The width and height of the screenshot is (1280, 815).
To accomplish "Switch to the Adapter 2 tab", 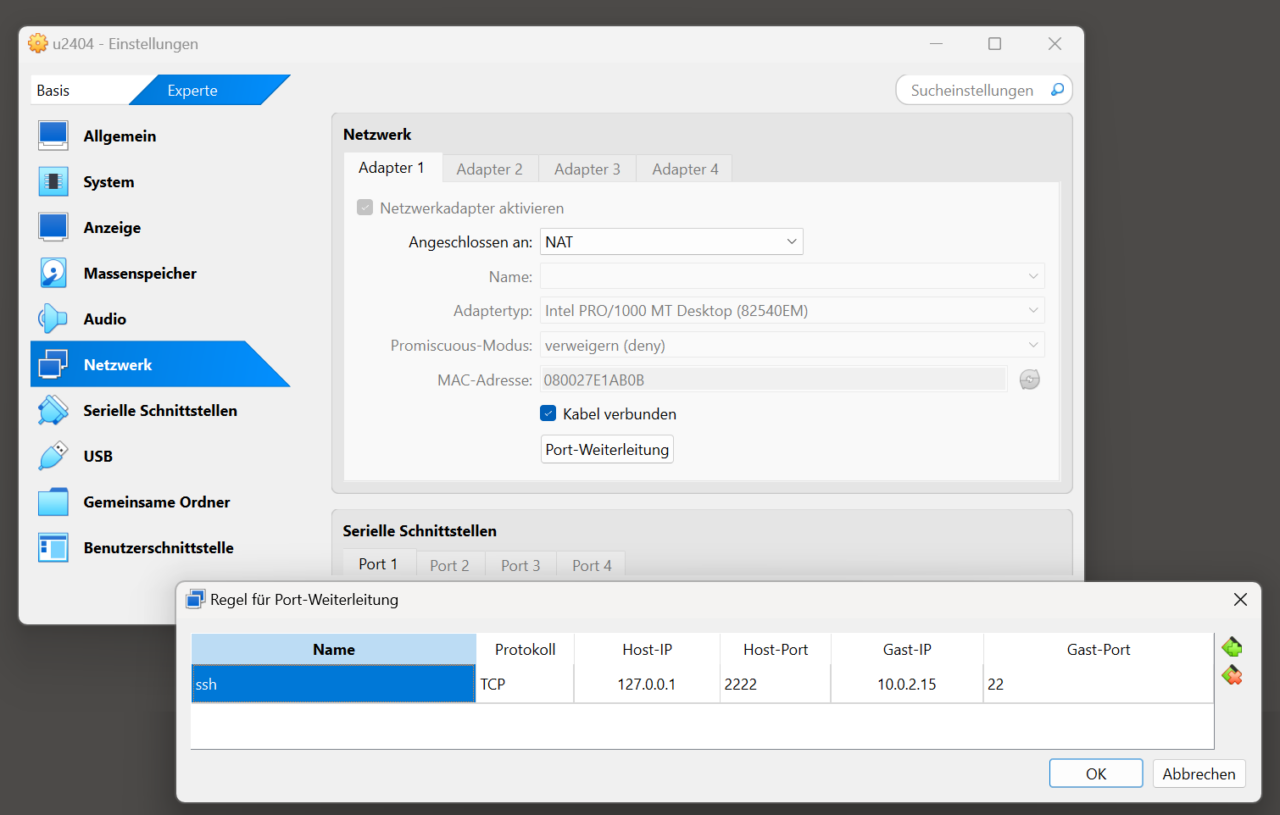I will (x=489, y=169).
